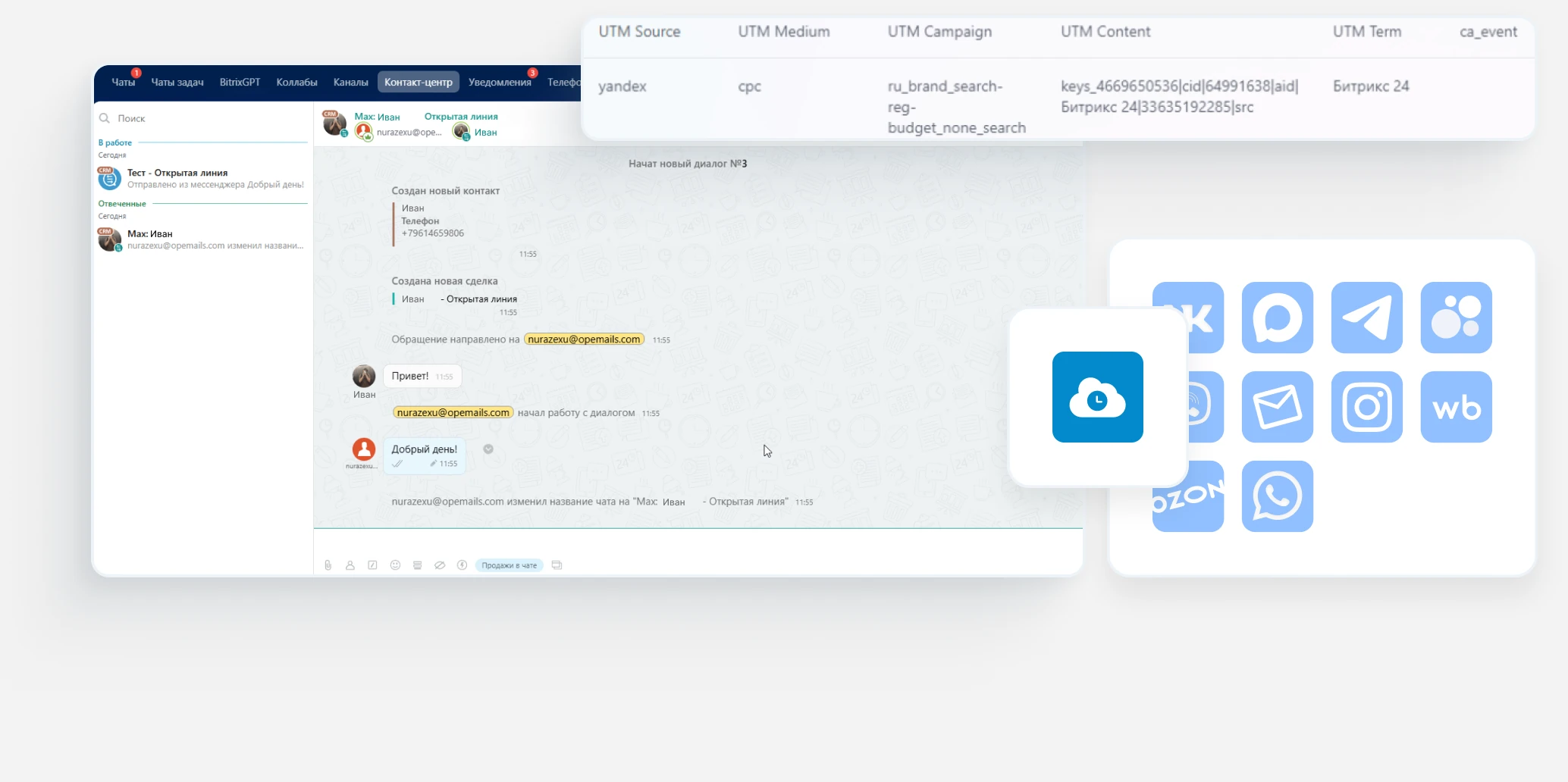Open the Уведомления tab

click(499, 82)
